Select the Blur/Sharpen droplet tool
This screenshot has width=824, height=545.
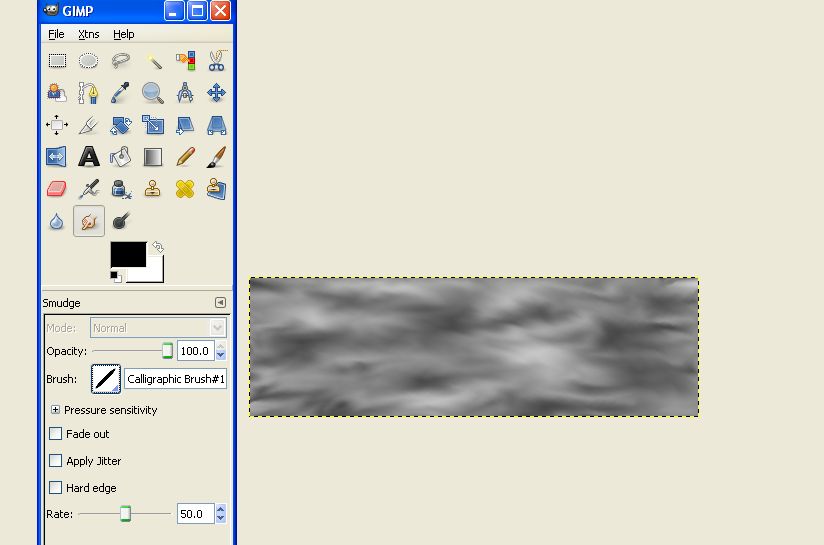tap(57, 221)
